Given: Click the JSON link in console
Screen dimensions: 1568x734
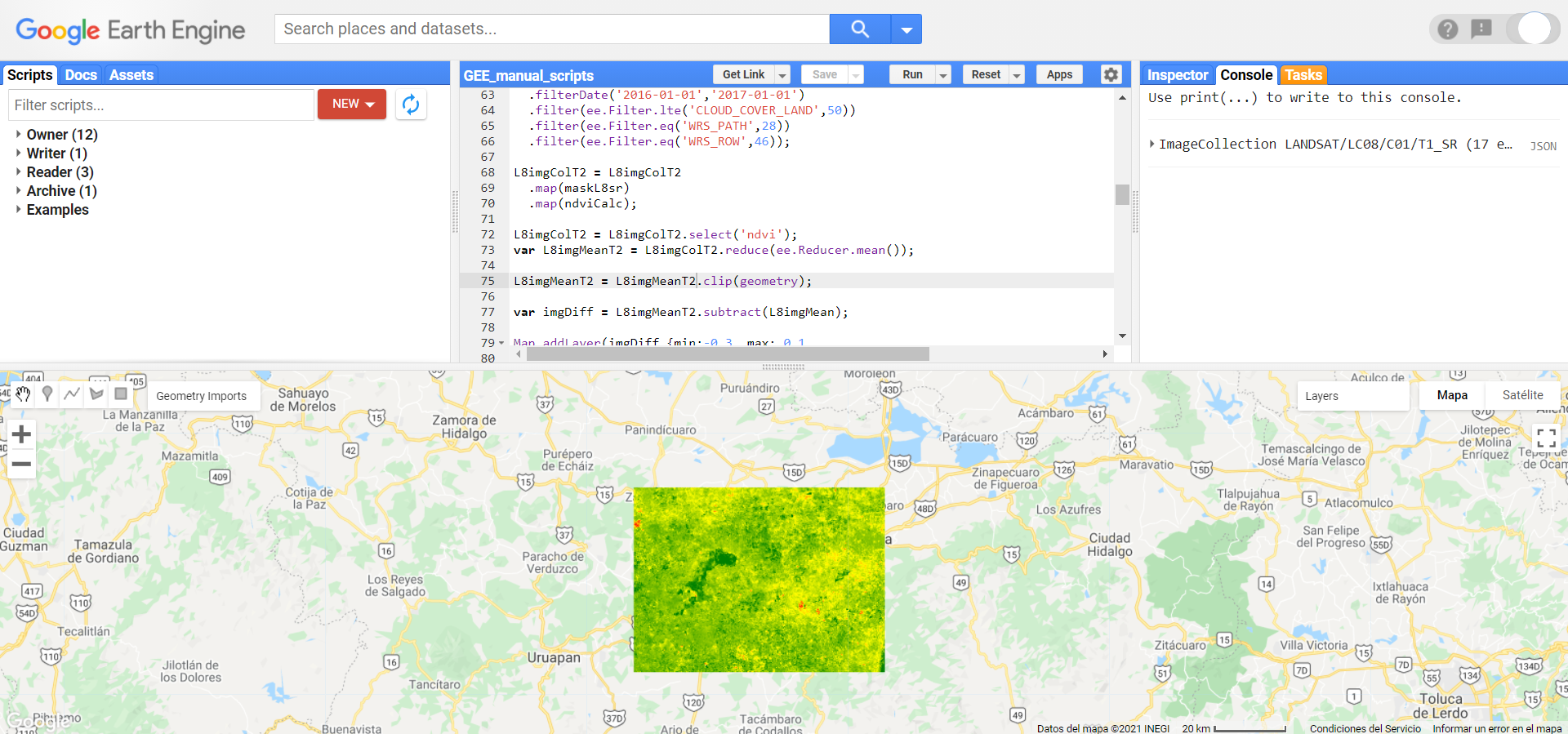Looking at the screenshot, I should click(1543, 146).
